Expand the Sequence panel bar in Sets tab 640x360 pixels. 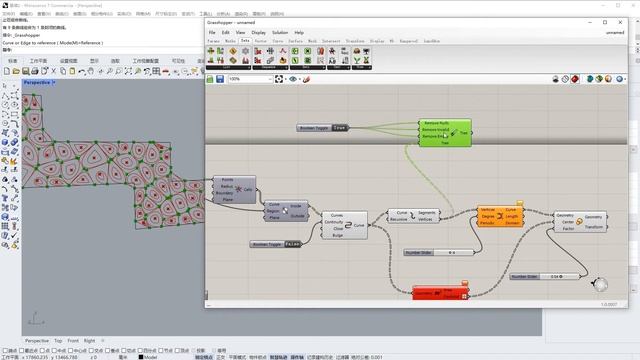tap(271, 67)
